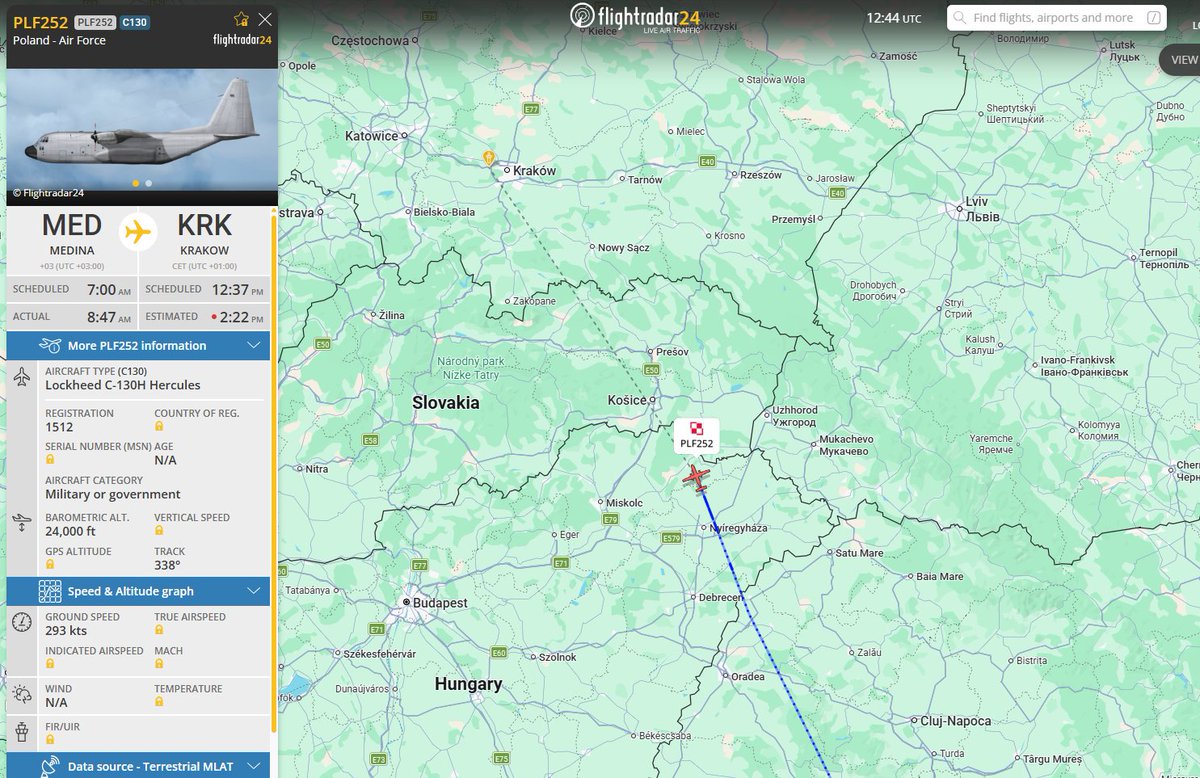Click the Kraków airport pin marker
Viewport: 1200px width, 778px height.
(x=488, y=157)
